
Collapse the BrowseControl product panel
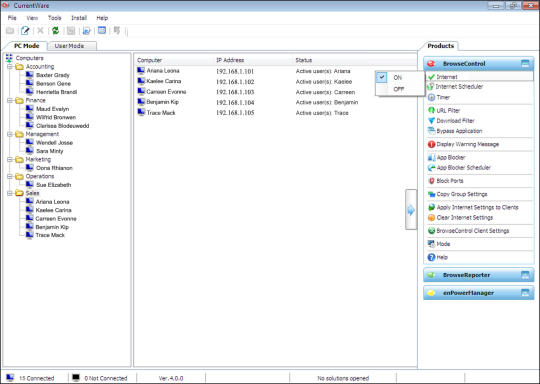[525, 64]
